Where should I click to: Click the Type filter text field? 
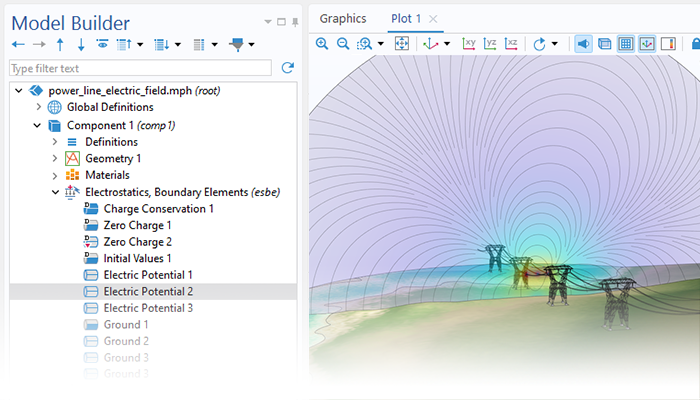pyautogui.click(x=140, y=68)
